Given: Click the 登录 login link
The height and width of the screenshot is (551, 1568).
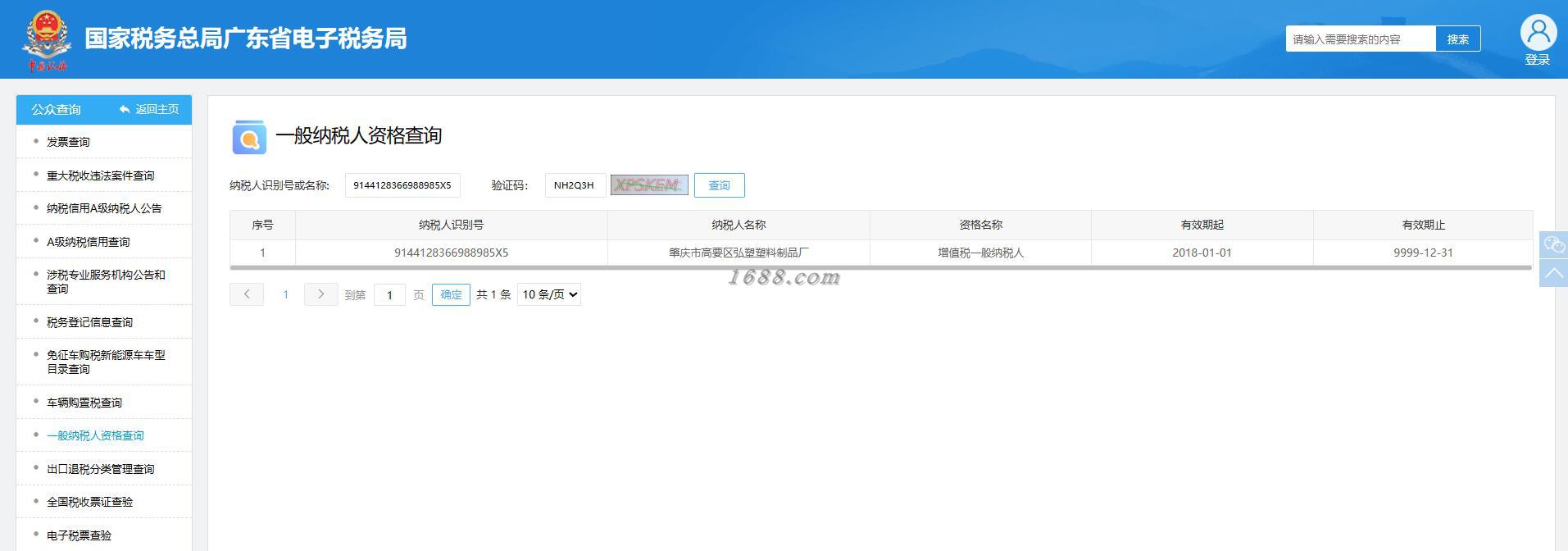Looking at the screenshot, I should [1538, 60].
